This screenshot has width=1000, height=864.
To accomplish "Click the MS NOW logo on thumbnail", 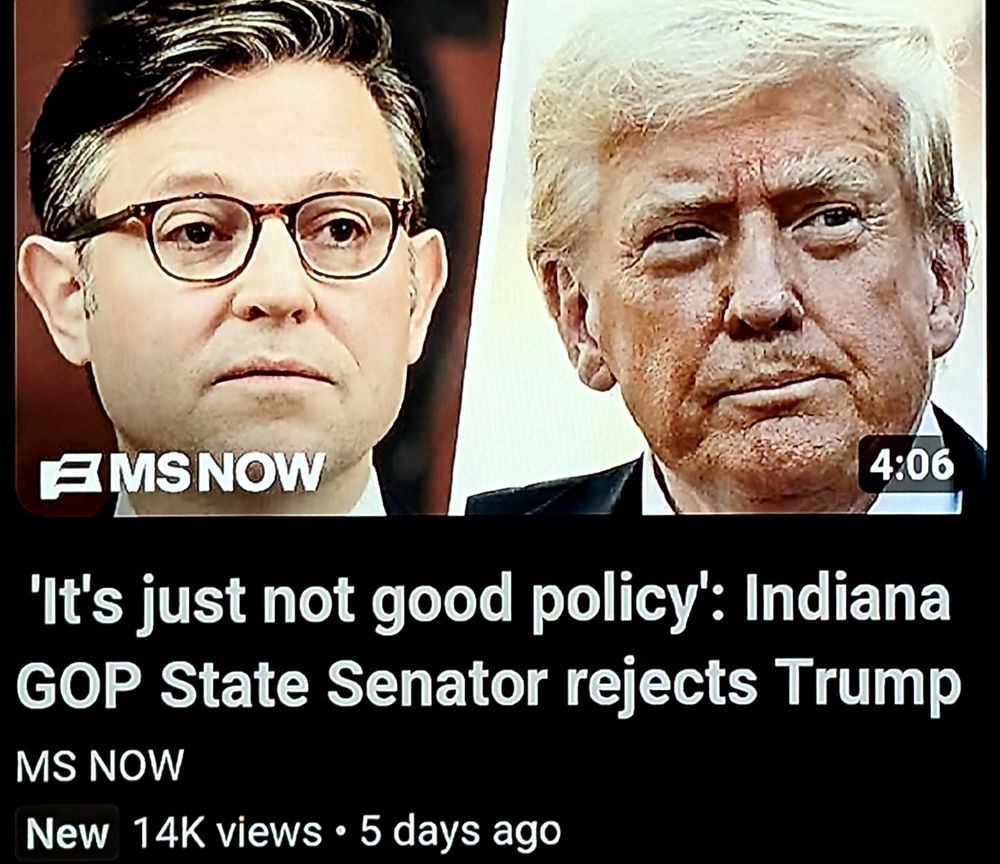I will (182, 474).
